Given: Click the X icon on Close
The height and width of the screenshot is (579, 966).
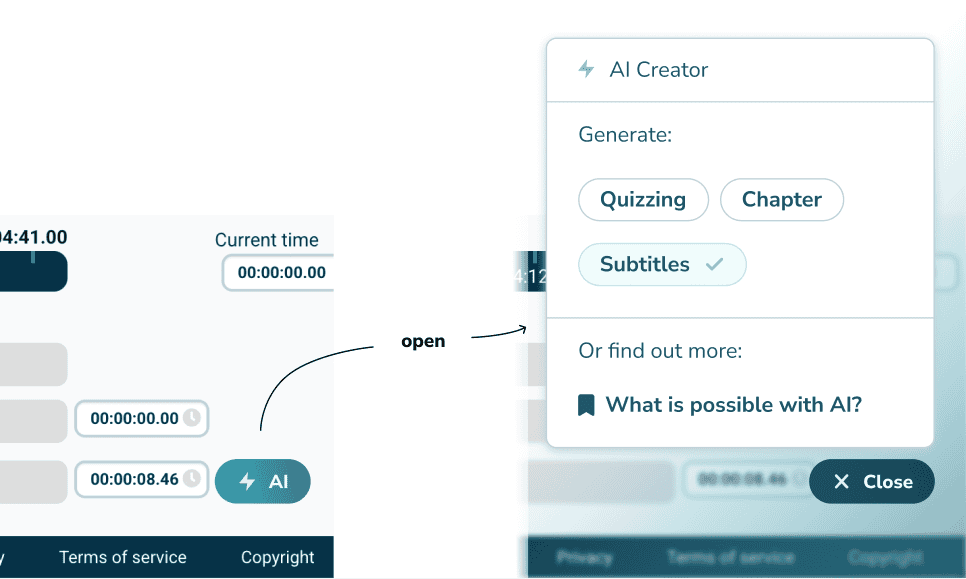Looking at the screenshot, I should pyautogui.click(x=841, y=482).
